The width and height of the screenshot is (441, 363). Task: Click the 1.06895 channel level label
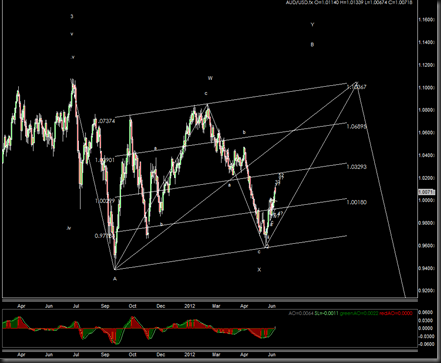(x=357, y=126)
